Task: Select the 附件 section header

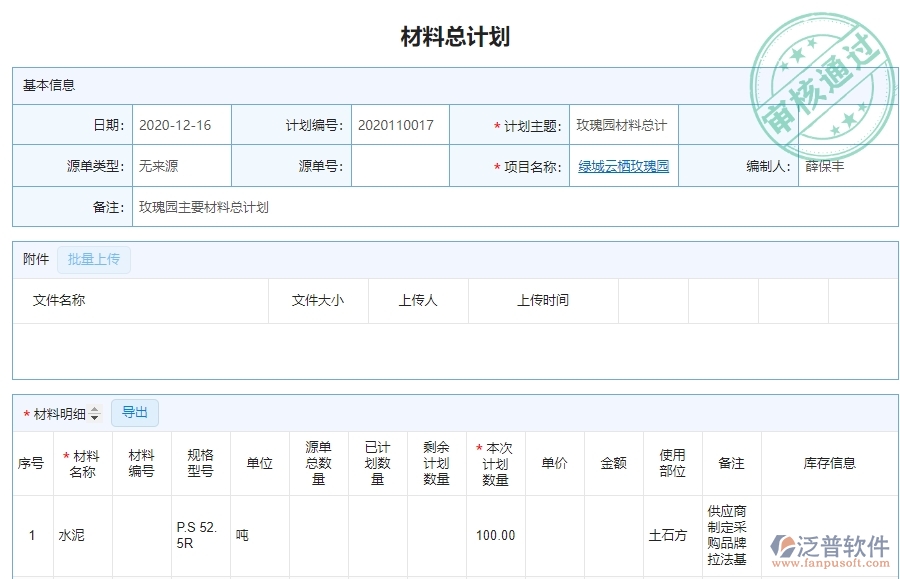Action: 33,258
